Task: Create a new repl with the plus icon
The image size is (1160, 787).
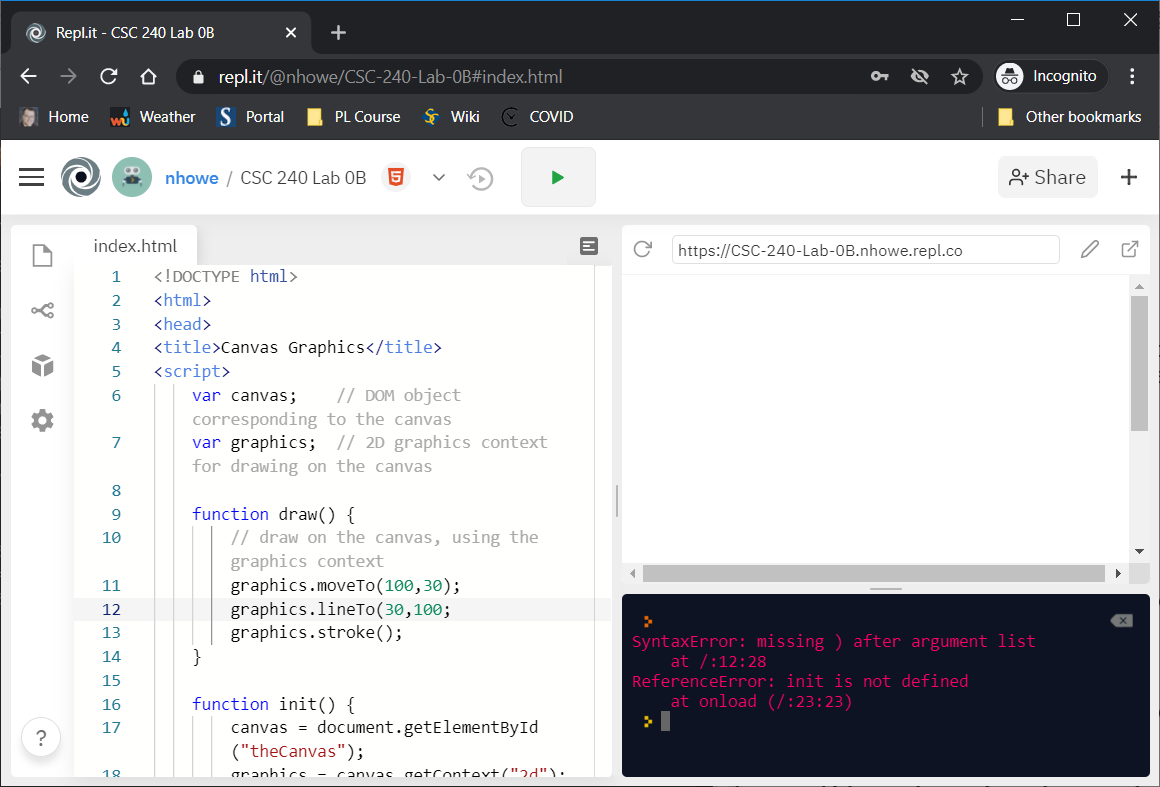Action: pyautogui.click(x=1129, y=178)
